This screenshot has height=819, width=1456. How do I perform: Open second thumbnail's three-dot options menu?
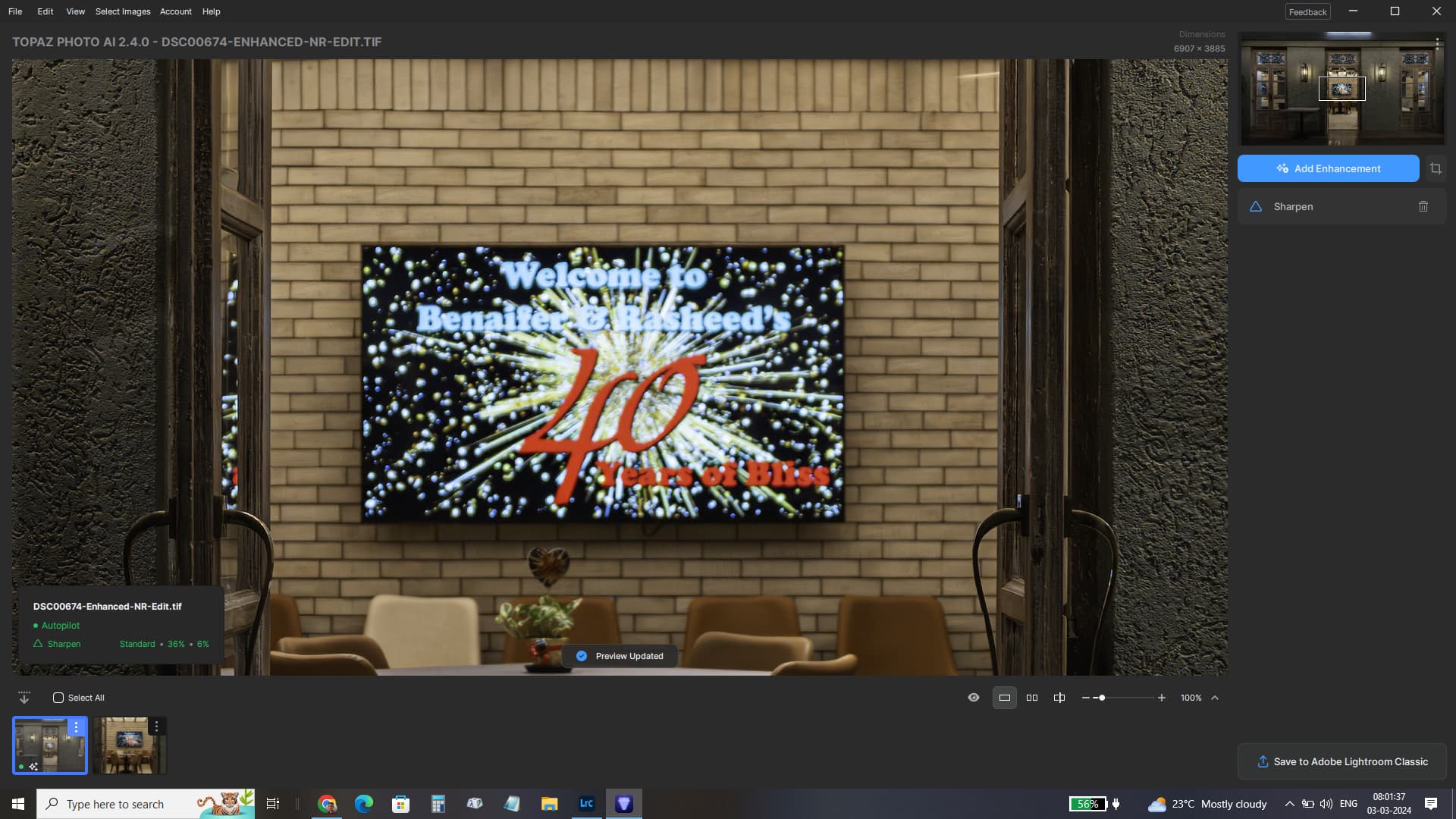click(x=156, y=726)
